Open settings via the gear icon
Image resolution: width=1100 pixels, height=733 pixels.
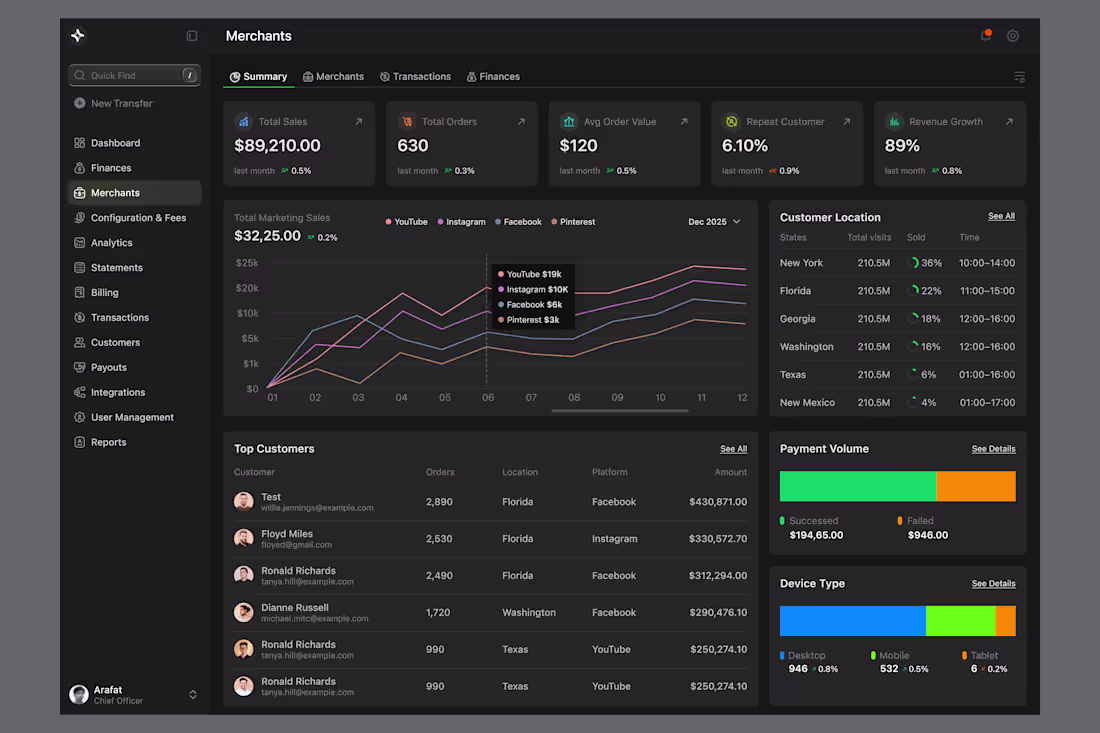pyautogui.click(x=1012, y=35)
